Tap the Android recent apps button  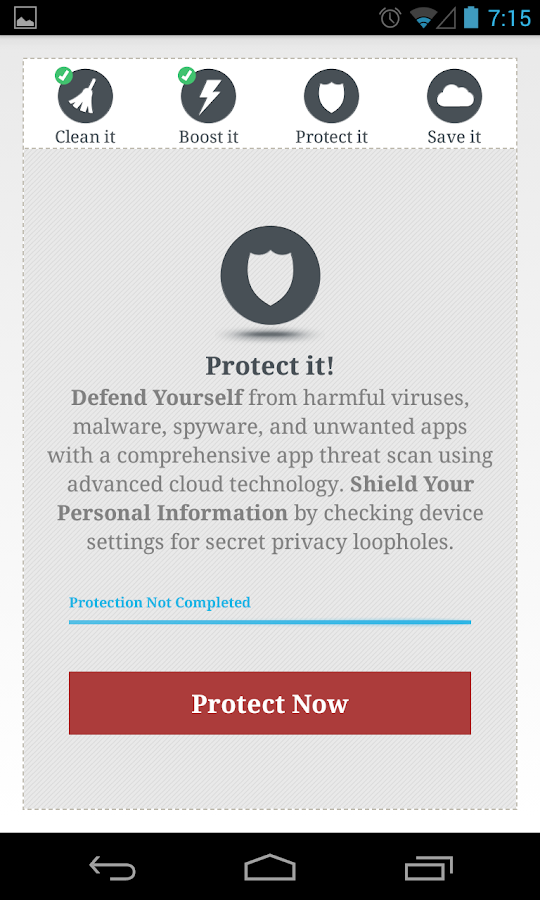pos(429,868)
